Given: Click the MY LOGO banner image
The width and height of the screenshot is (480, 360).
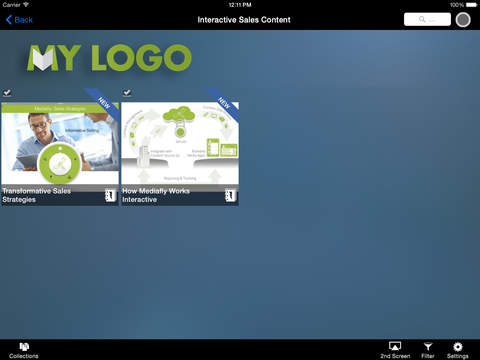Looking at the screenshot, I should pos(109,58).
